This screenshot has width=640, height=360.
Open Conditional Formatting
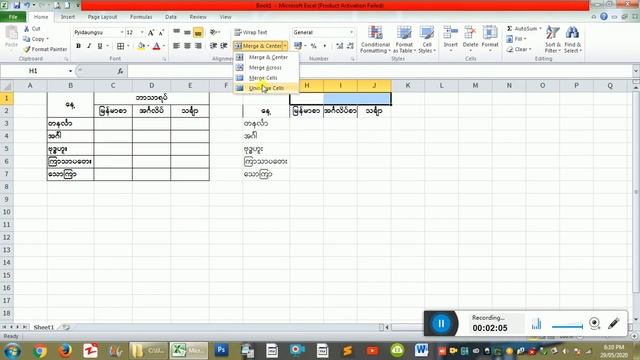tap(375, 39)
